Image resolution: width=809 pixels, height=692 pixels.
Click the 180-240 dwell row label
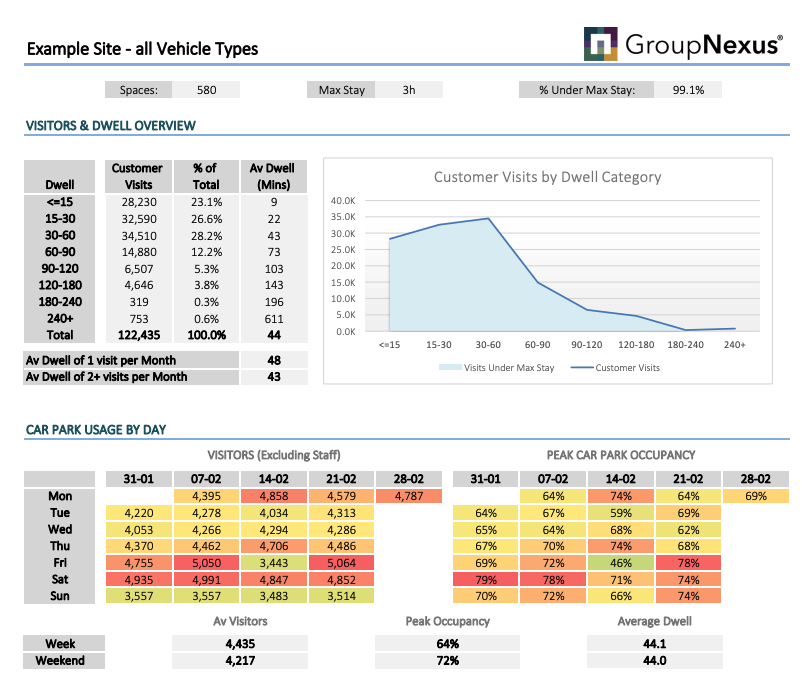pyautogui.click(x=60, y=302)
